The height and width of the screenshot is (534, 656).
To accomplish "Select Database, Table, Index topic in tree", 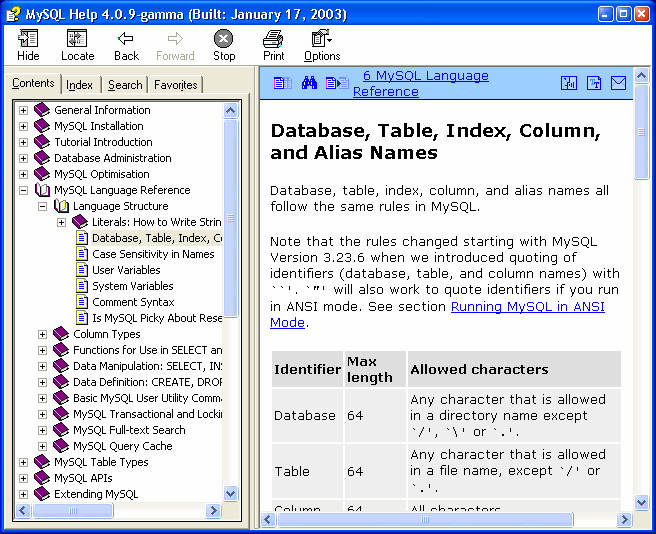I will point(157,238).
